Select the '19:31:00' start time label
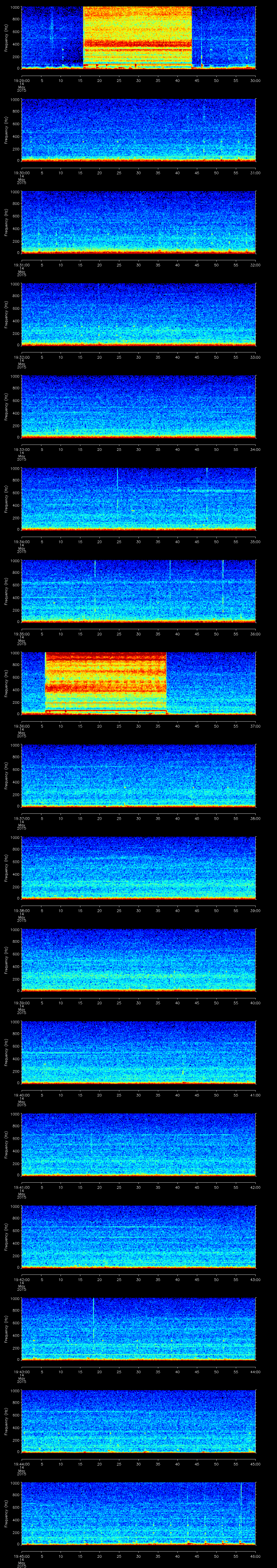The image size is (277, 1568). (21, 265)
